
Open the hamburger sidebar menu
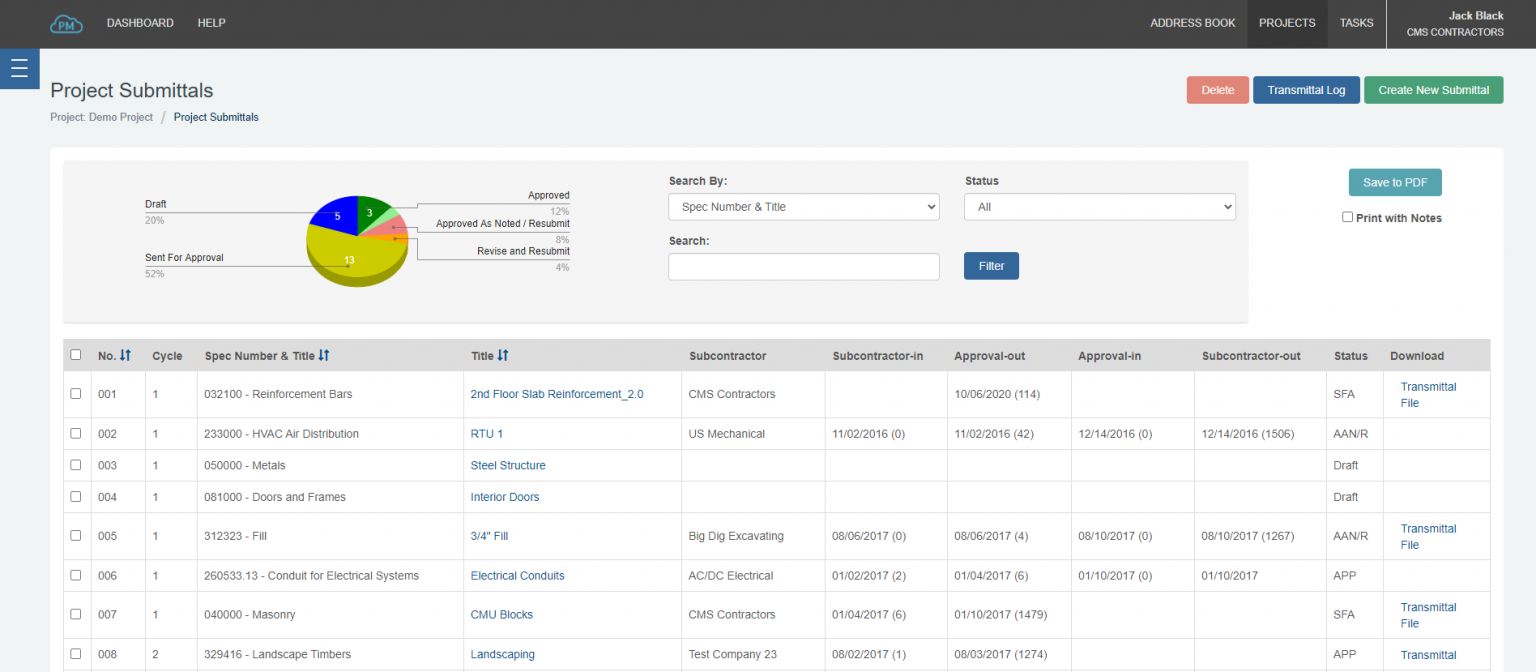click(x=19, y=68)
